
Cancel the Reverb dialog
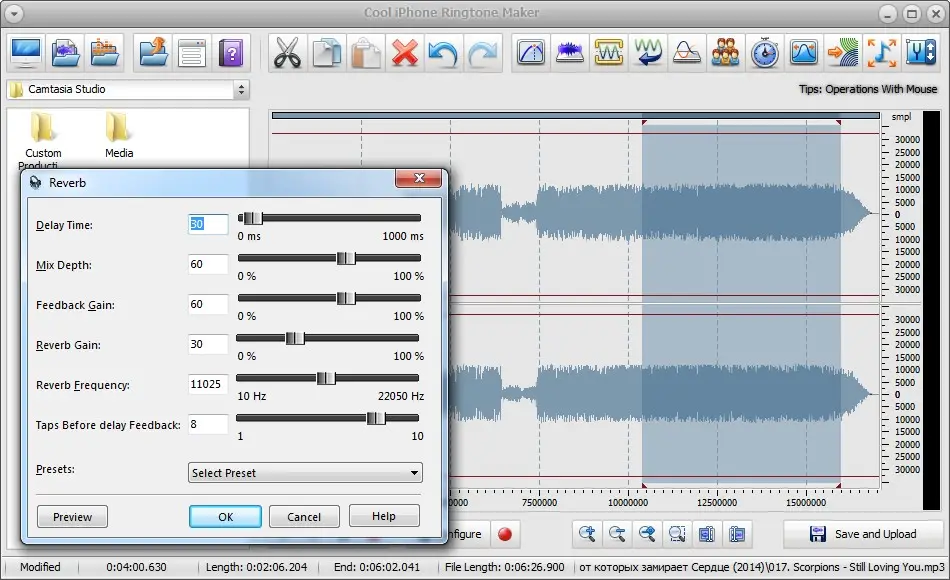pos(304,517)
